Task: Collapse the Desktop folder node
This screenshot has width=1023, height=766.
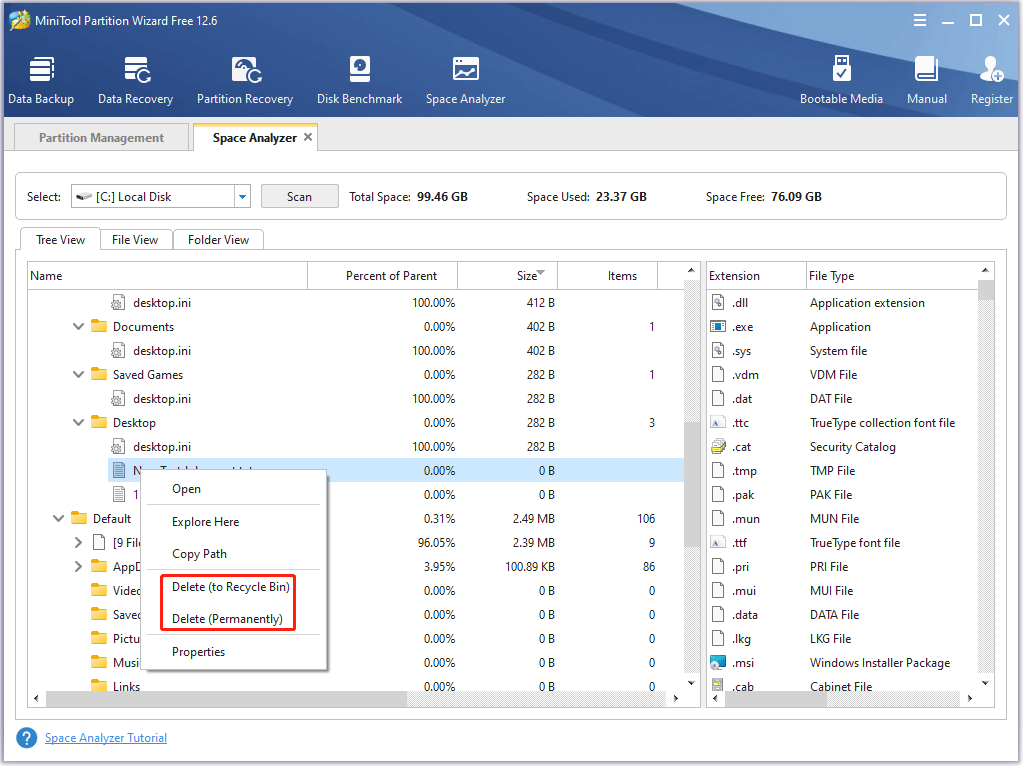Action: (x=78, y=422)
